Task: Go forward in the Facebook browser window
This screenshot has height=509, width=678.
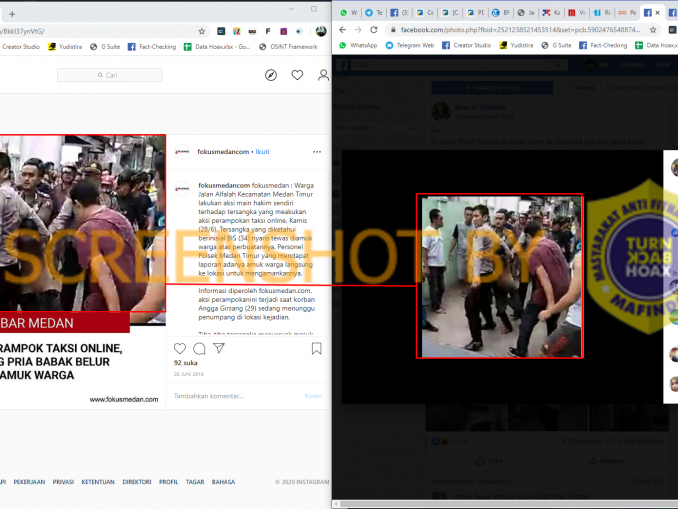Action: [x=358, y=30]
